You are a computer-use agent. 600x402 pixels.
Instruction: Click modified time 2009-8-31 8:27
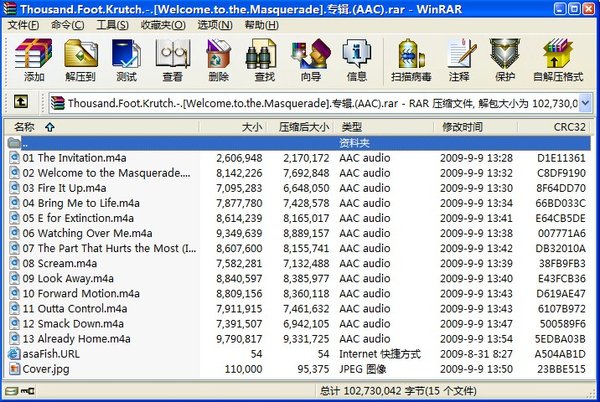[x=476, y=354]
